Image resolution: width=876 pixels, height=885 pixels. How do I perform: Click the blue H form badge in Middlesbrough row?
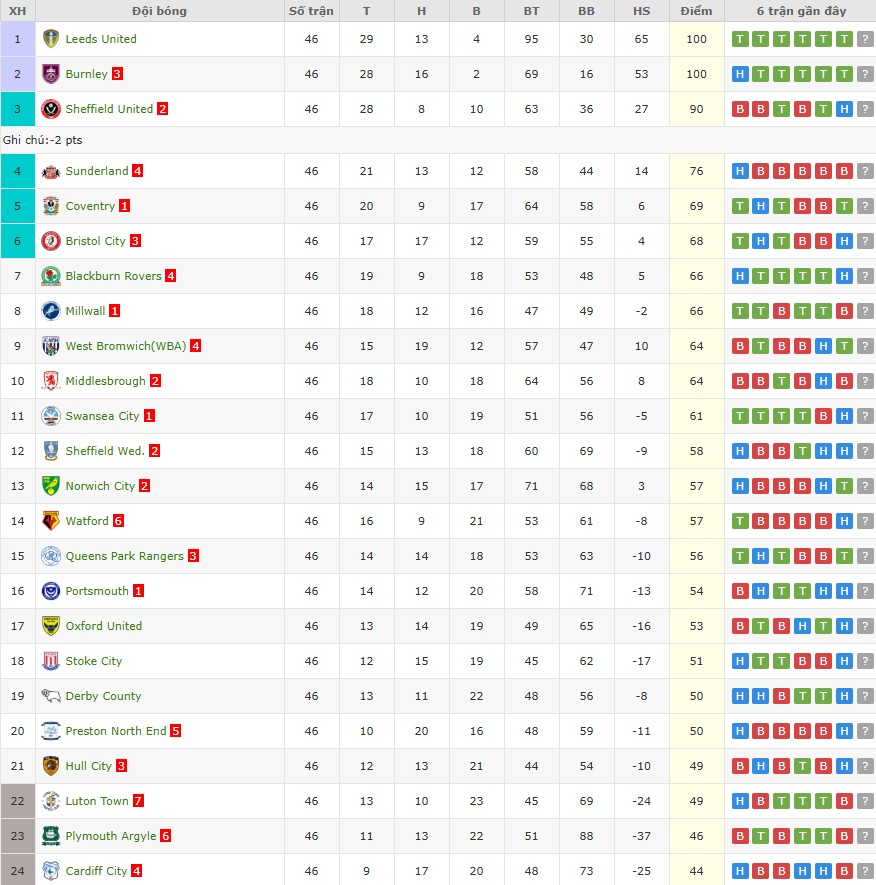pyautogui.click(x=824, y=381)
